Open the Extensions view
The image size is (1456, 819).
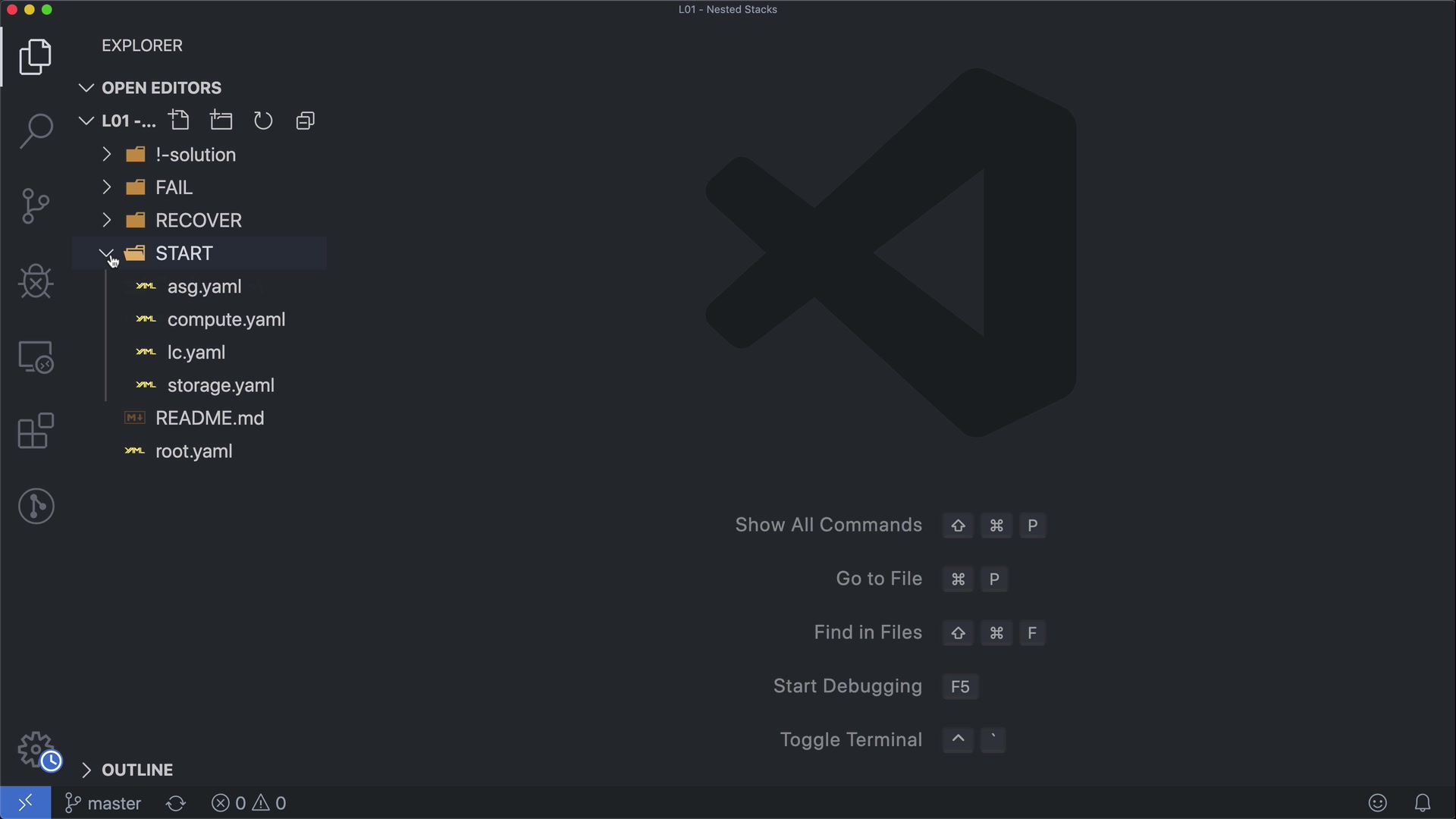click(x=36, y=431)
